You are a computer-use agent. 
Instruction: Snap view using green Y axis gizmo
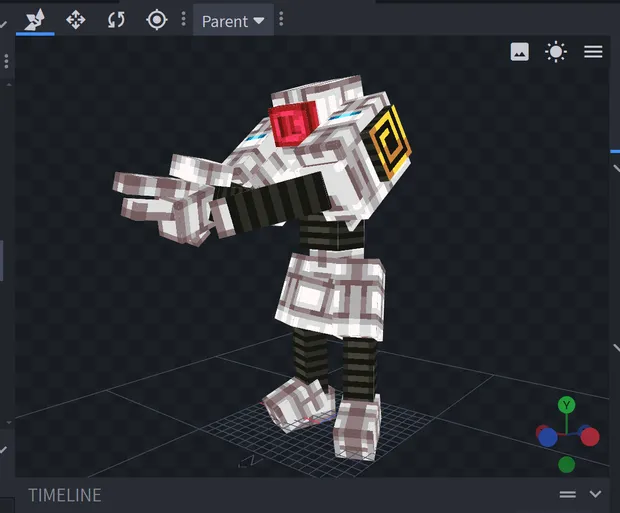(x=566, y=405)
